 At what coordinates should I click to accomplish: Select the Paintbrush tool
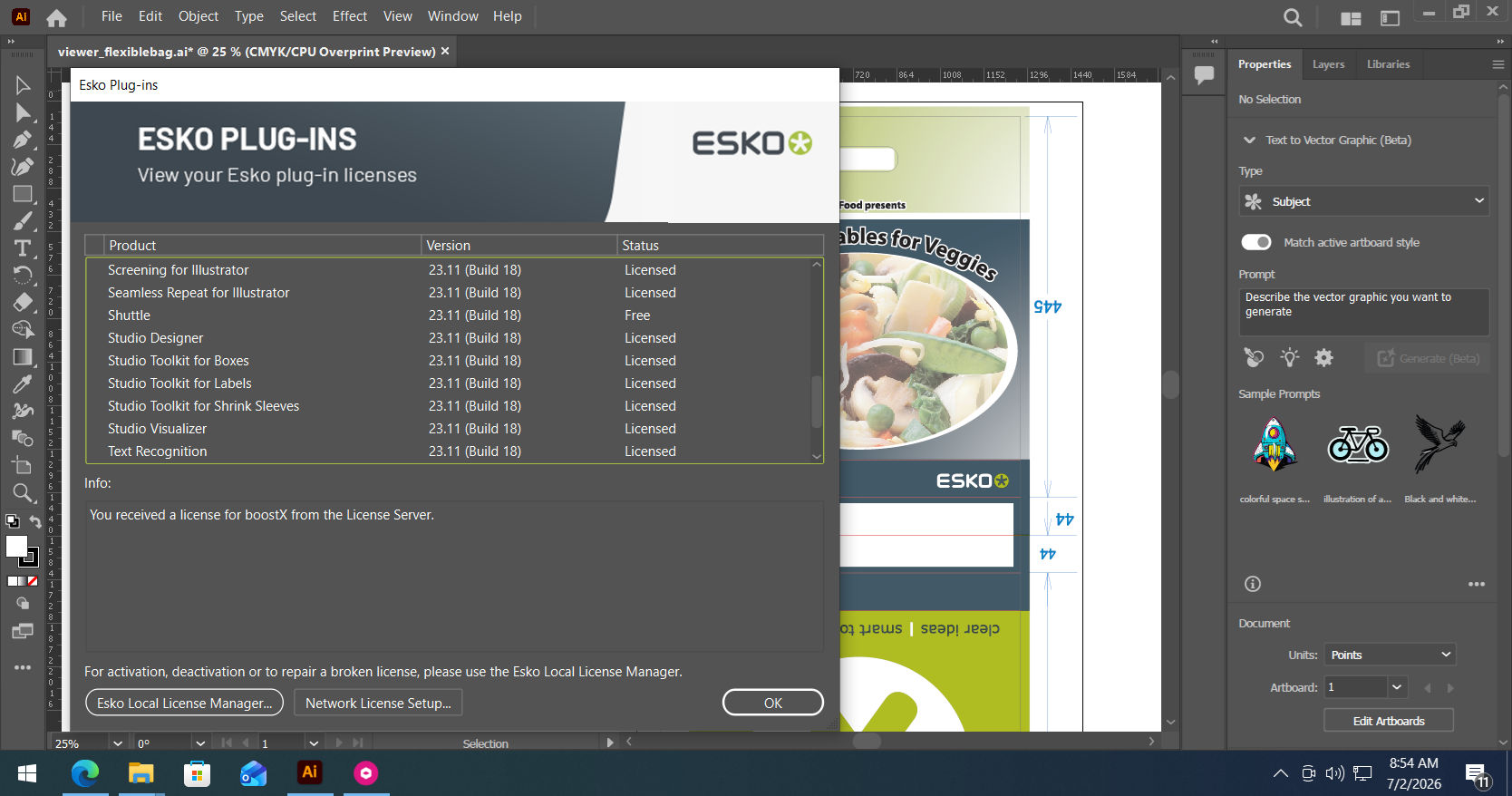(x=23, y=221)
